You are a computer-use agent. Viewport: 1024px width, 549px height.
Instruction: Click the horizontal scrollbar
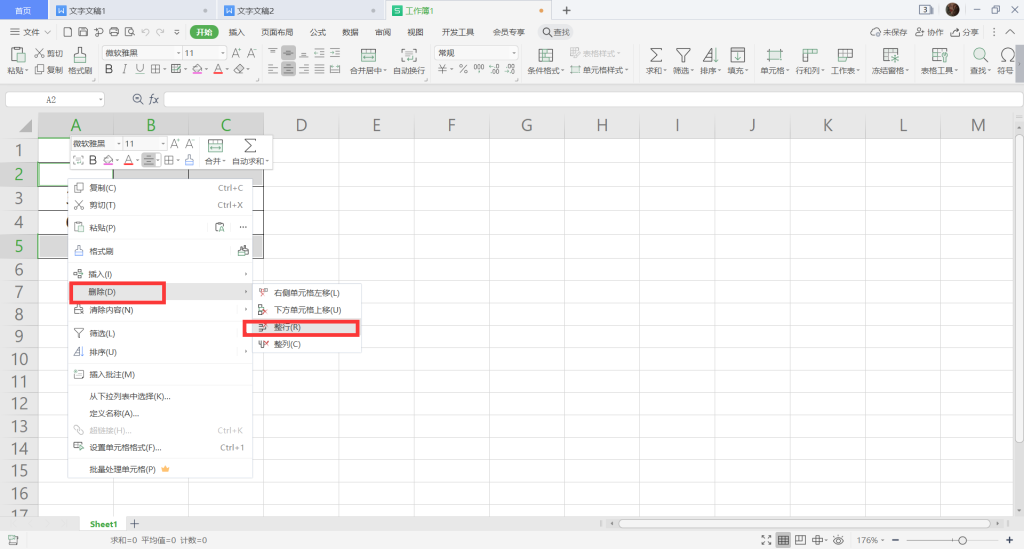click(x=805, y=524)
